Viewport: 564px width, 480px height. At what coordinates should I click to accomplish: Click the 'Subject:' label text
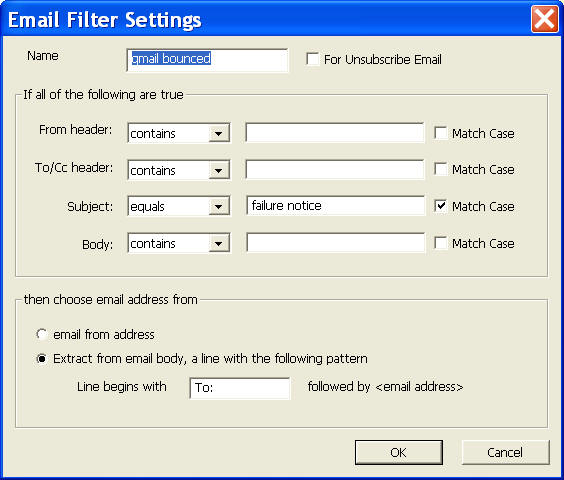[90, 207]
